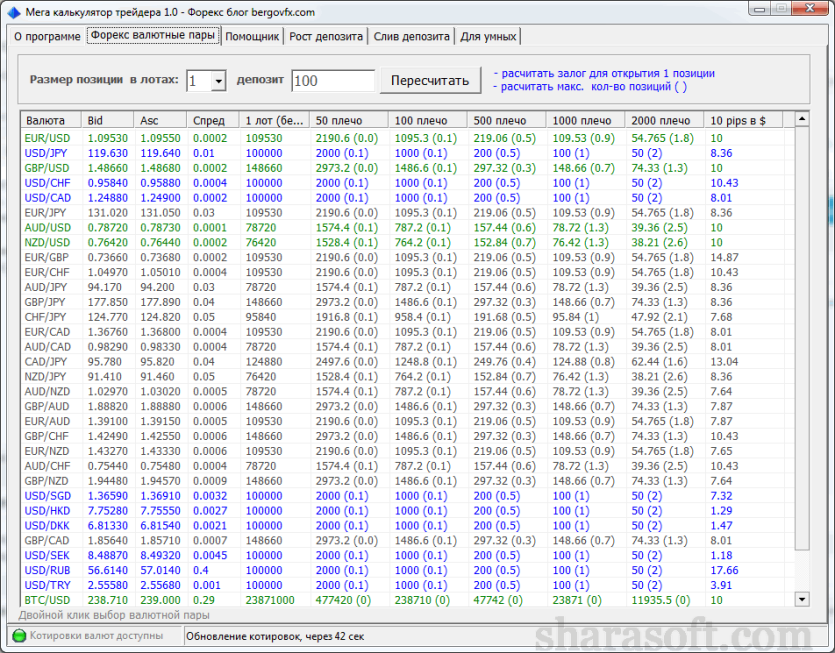
Task: Select the AUD/CHF row
Action: (x=407, y=466)
